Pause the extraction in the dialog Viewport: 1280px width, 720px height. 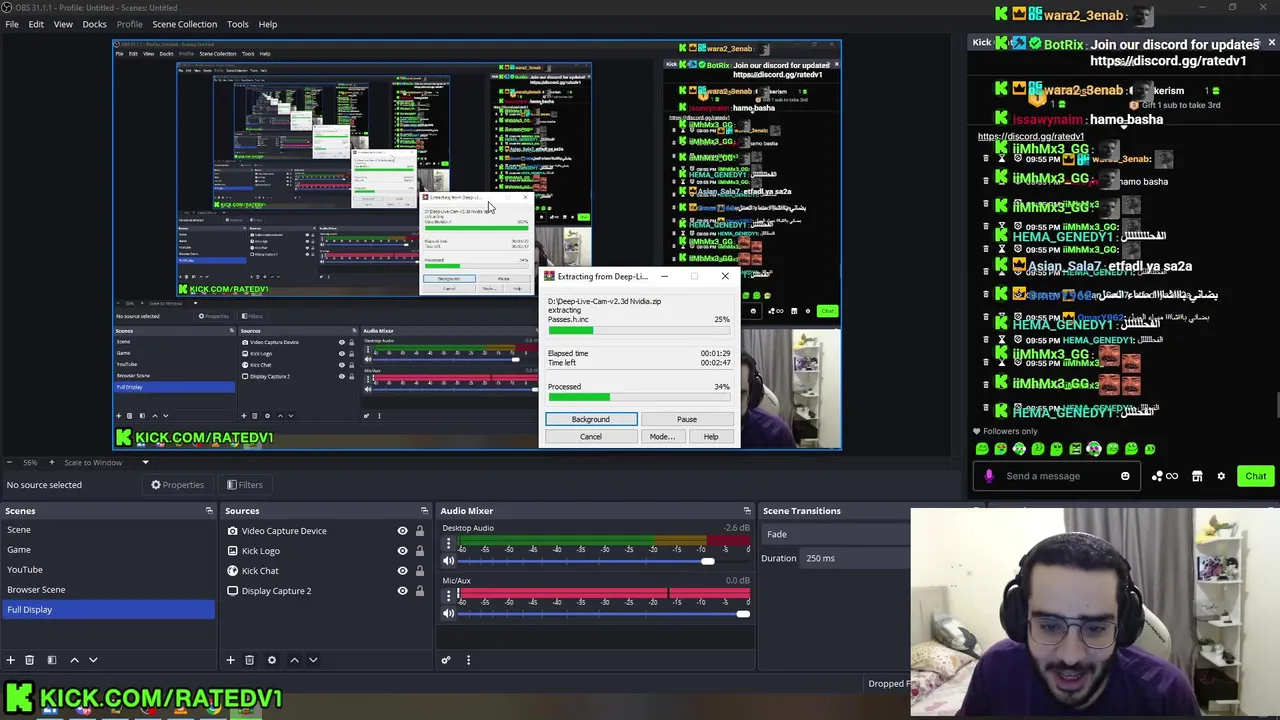click(687, 419)
